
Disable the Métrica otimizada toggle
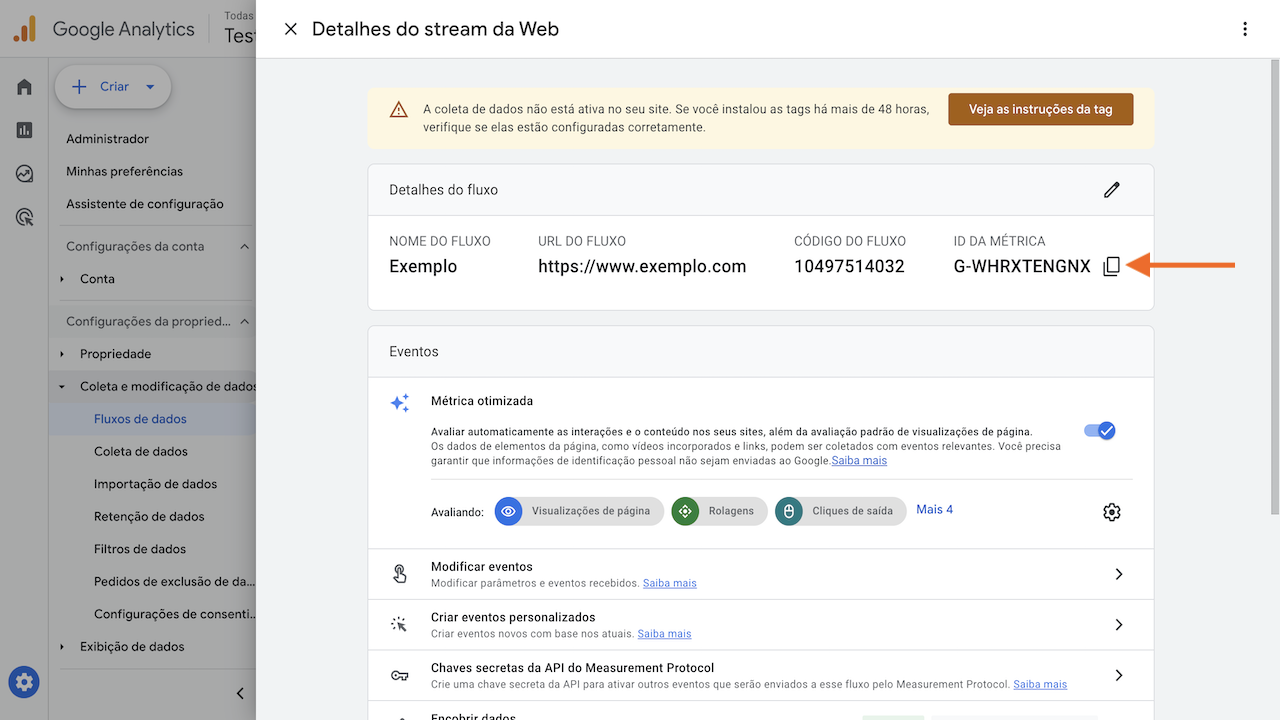click(1098, 430)
